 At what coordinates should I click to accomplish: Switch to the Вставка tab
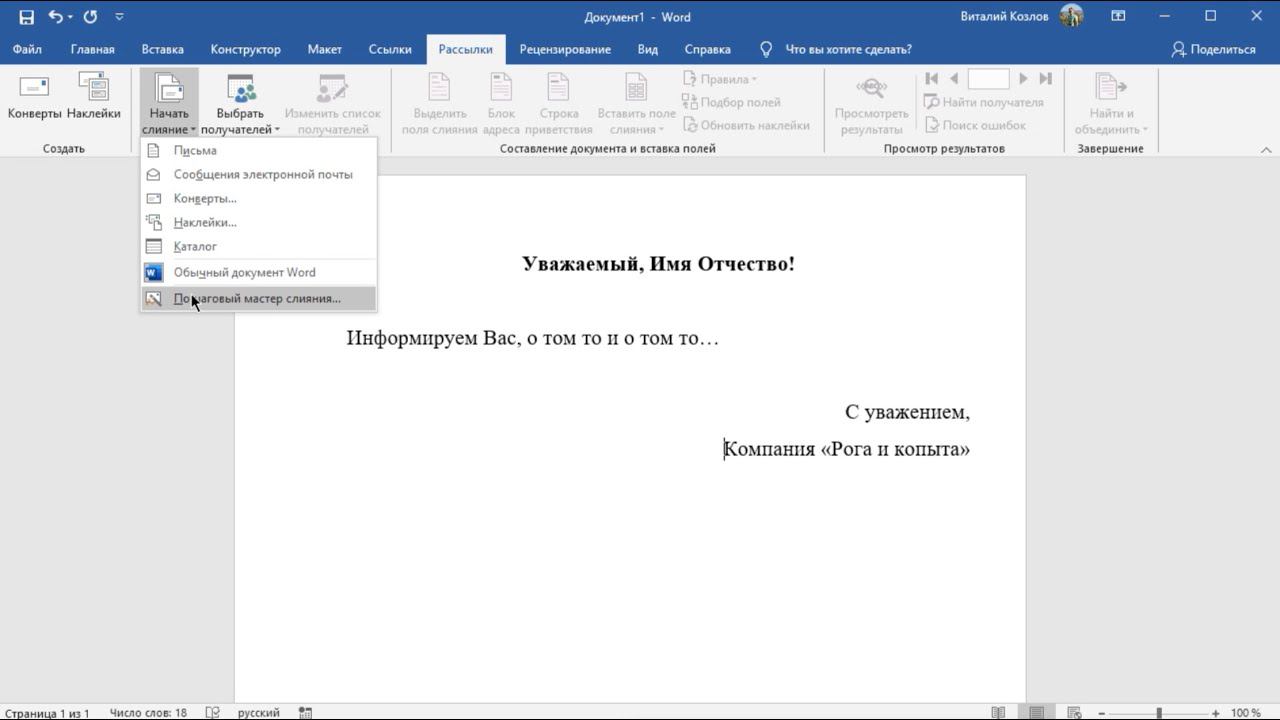[x=162, y=49]
